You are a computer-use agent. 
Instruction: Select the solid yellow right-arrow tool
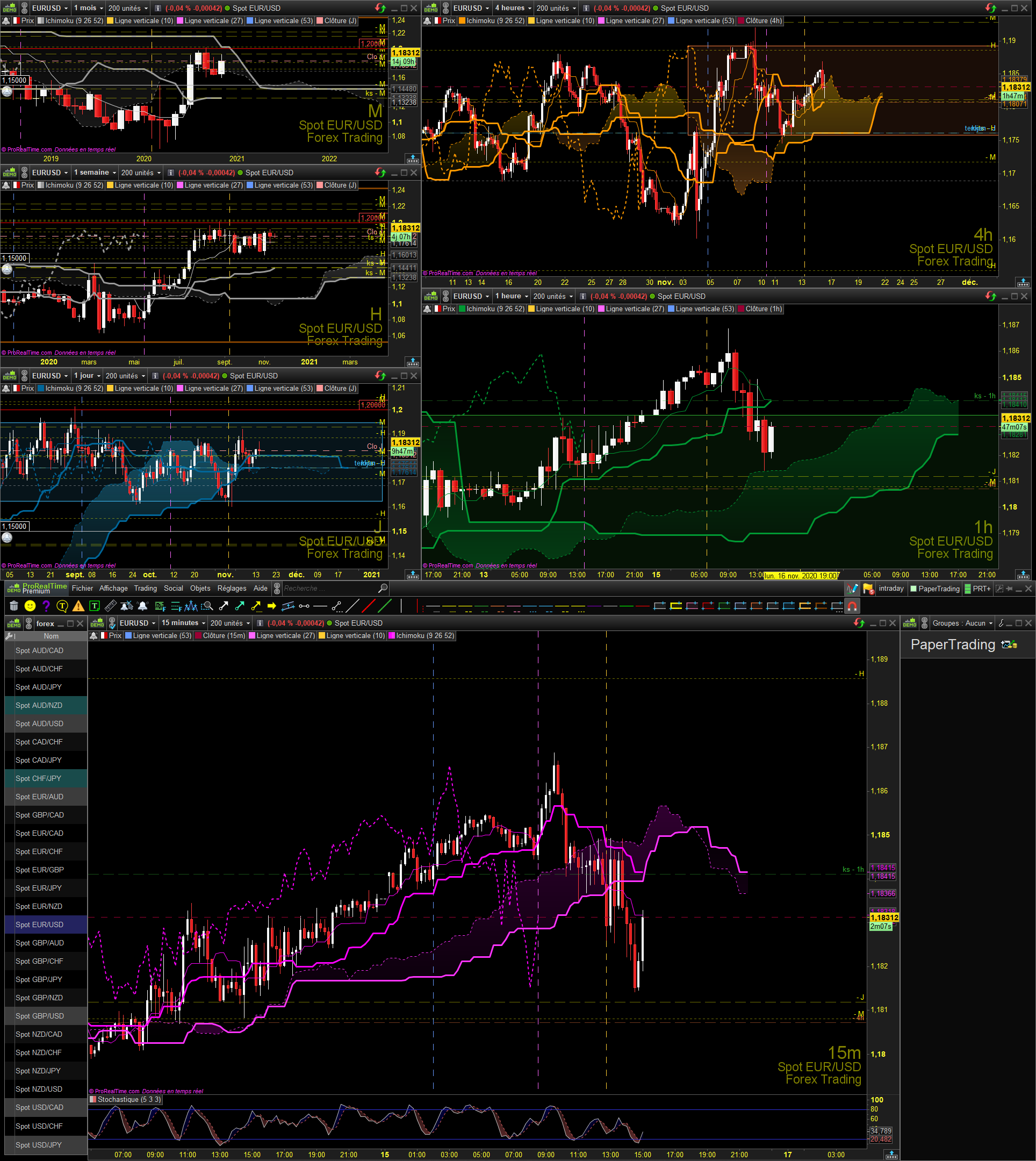(271, 606)
